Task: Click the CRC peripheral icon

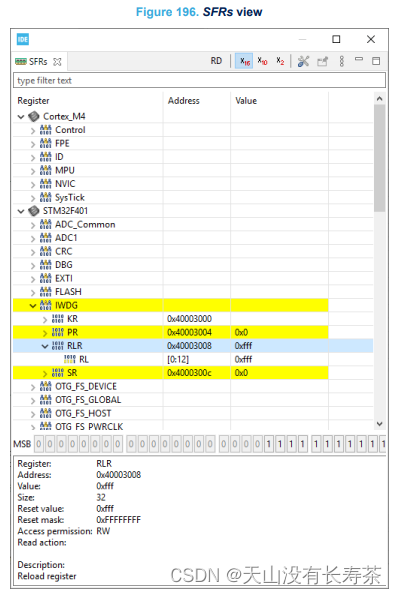Action: point(45,251)
